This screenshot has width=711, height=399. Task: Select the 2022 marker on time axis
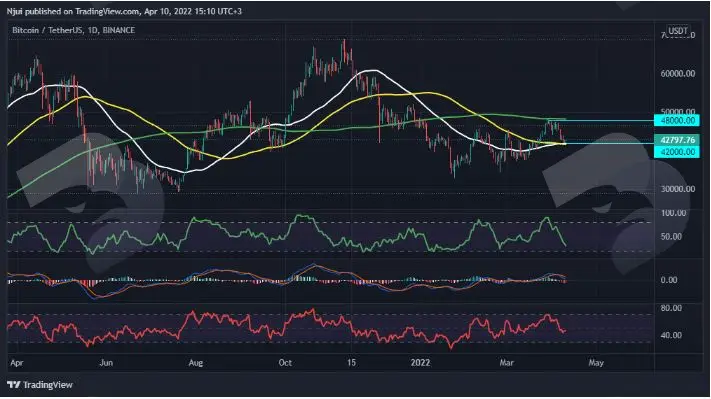tap(420, 363)
